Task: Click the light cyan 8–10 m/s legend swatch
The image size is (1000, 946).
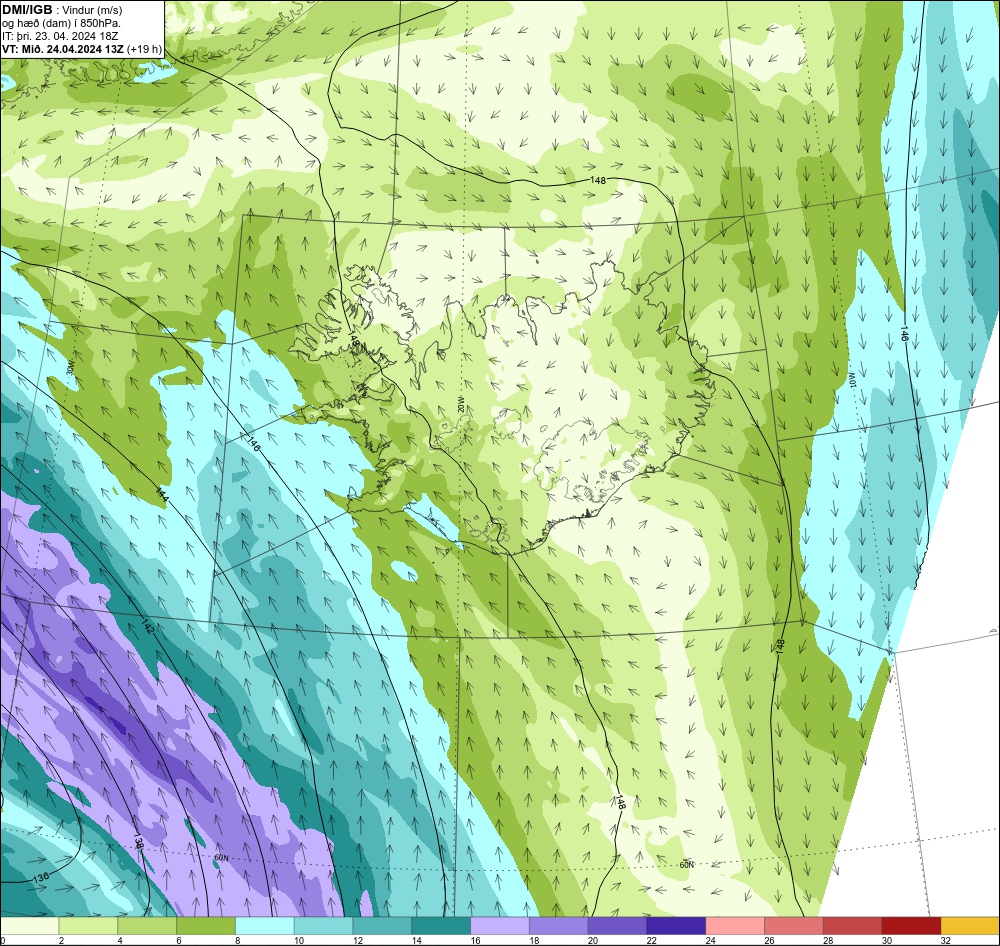Action: coord(265,926)
